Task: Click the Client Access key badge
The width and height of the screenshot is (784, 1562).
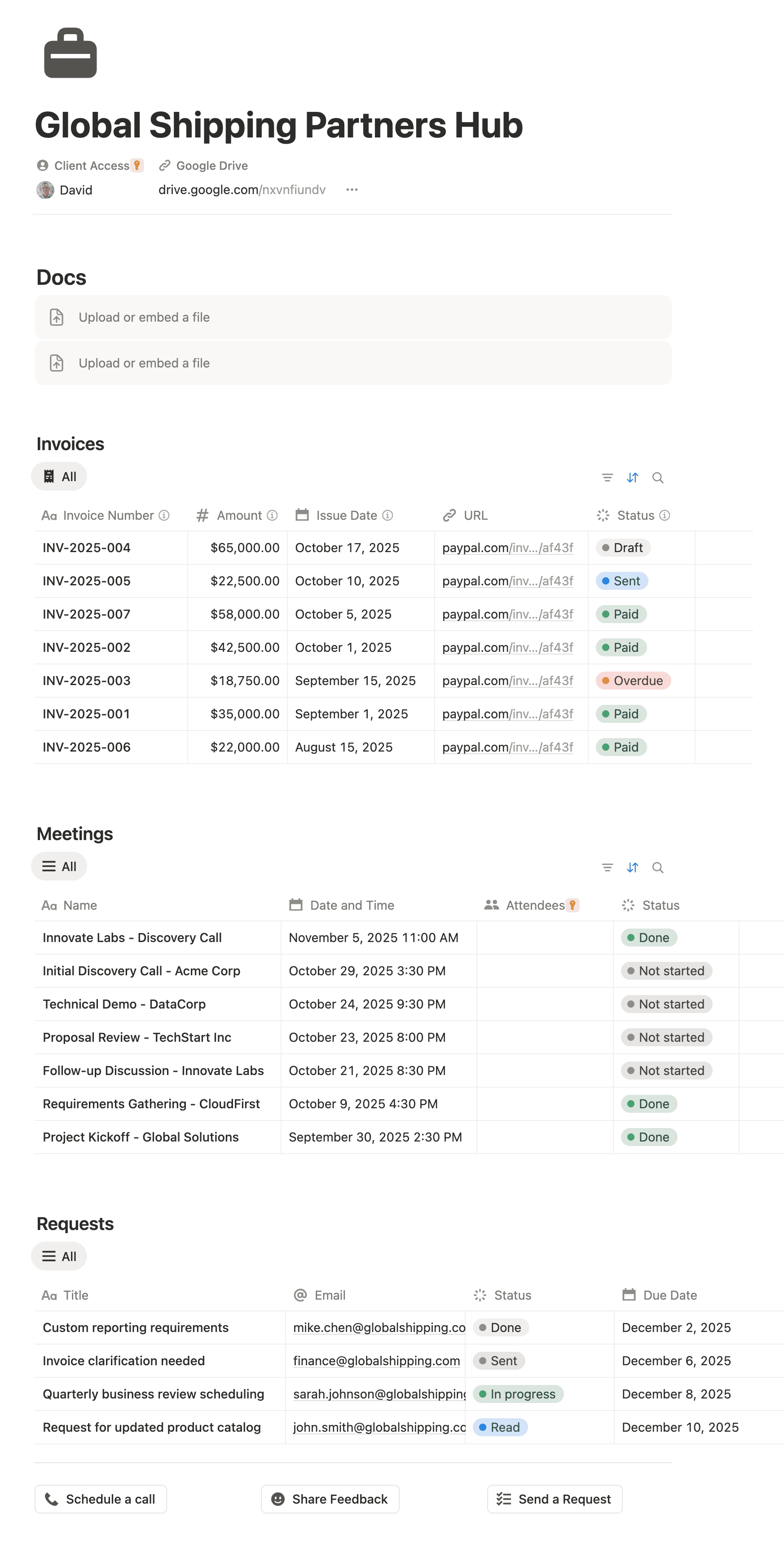Action: point(137,165)
